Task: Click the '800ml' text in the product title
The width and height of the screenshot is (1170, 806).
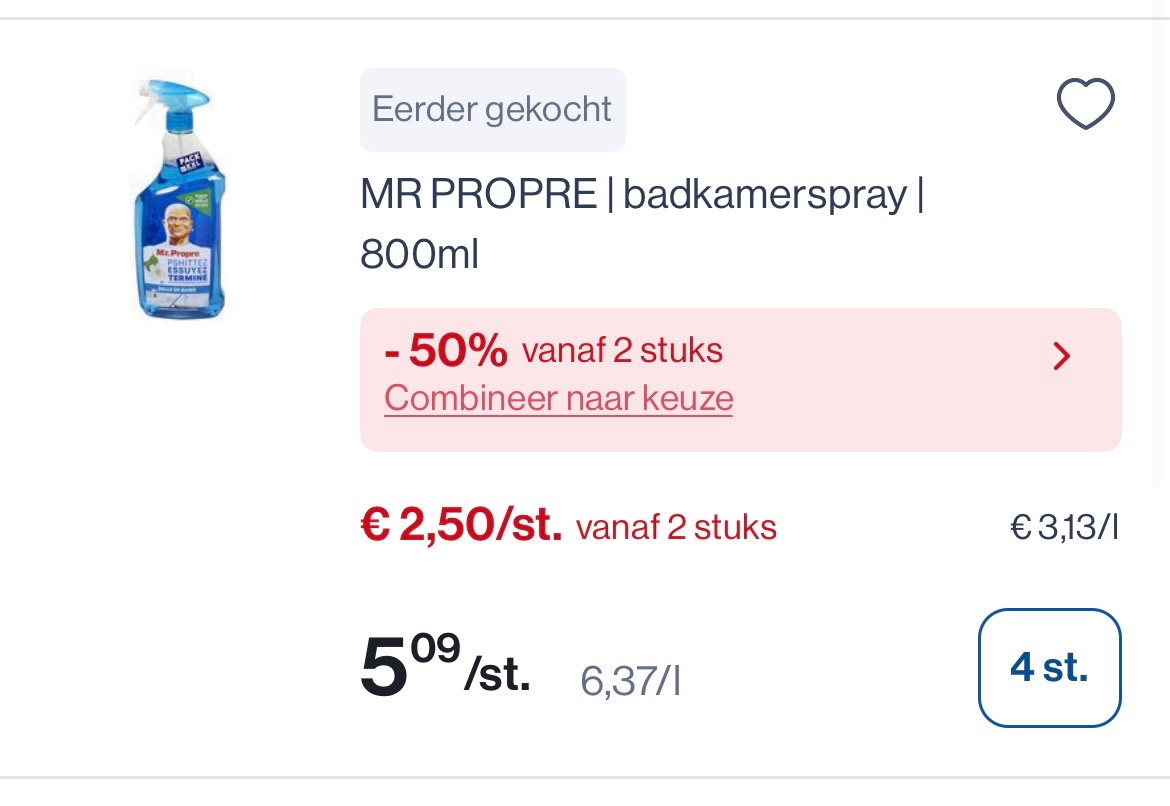Action: tap(419, 254)
